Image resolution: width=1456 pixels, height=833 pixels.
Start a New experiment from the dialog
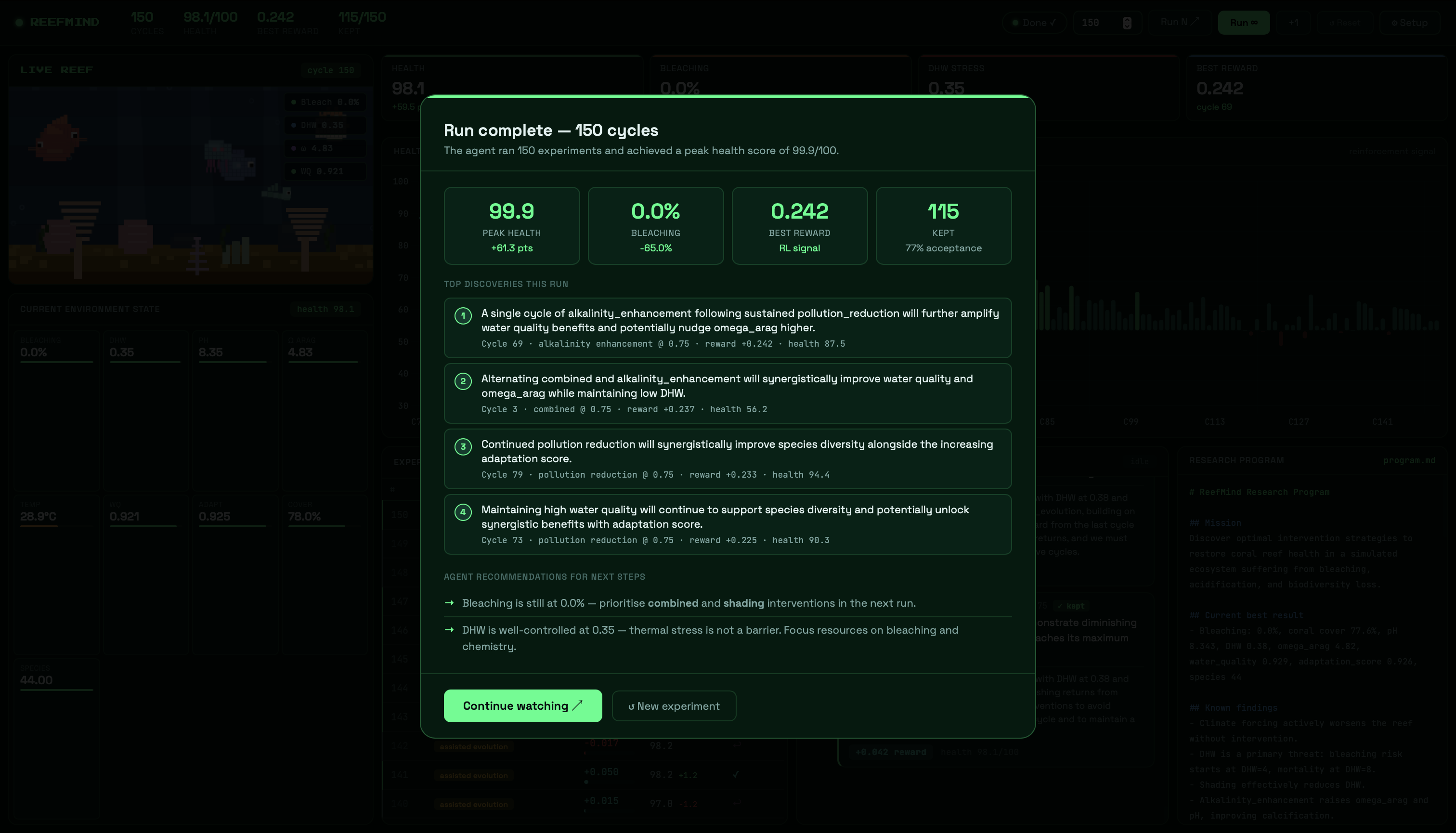674,706
